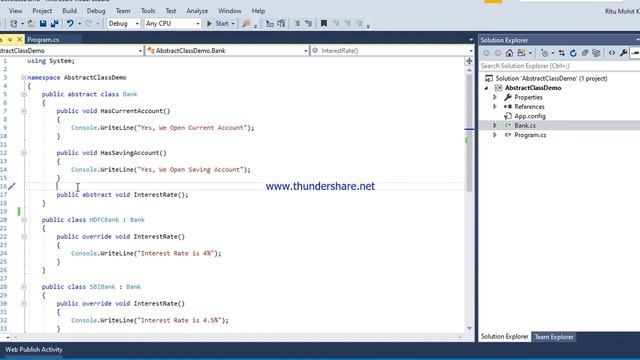640x360 pixels.
Task: Open the Analyze menu
Action: pyautogui.click(x=197, y=11)
